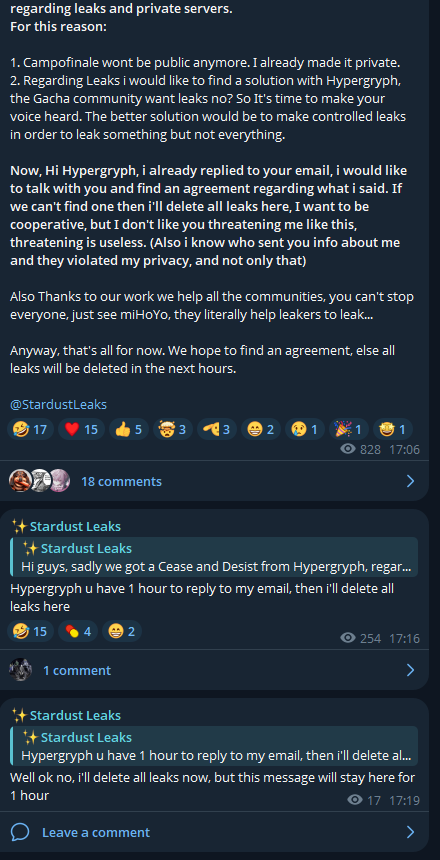Image resolution: width=440 pixels, height=860 pixels.
Task: Toggle the pill emoji reaction with 4
Action: (78, 631)
